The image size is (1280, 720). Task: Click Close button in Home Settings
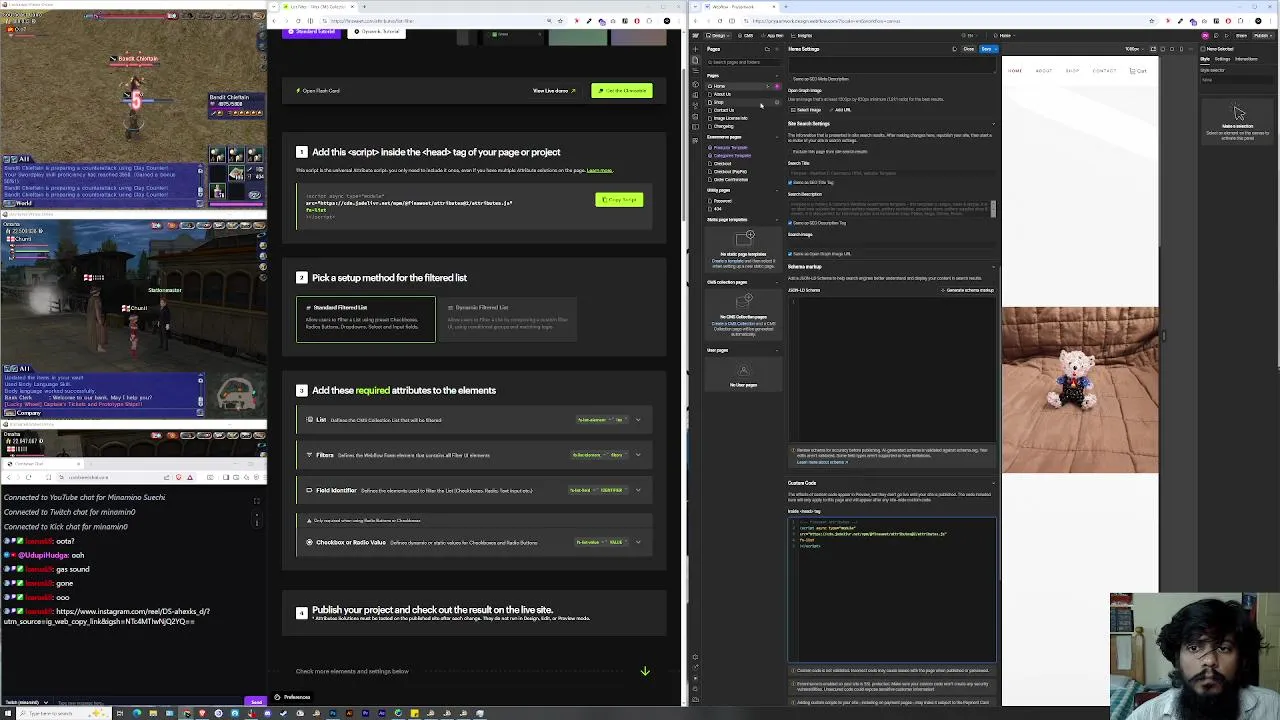tap(968, 49)
